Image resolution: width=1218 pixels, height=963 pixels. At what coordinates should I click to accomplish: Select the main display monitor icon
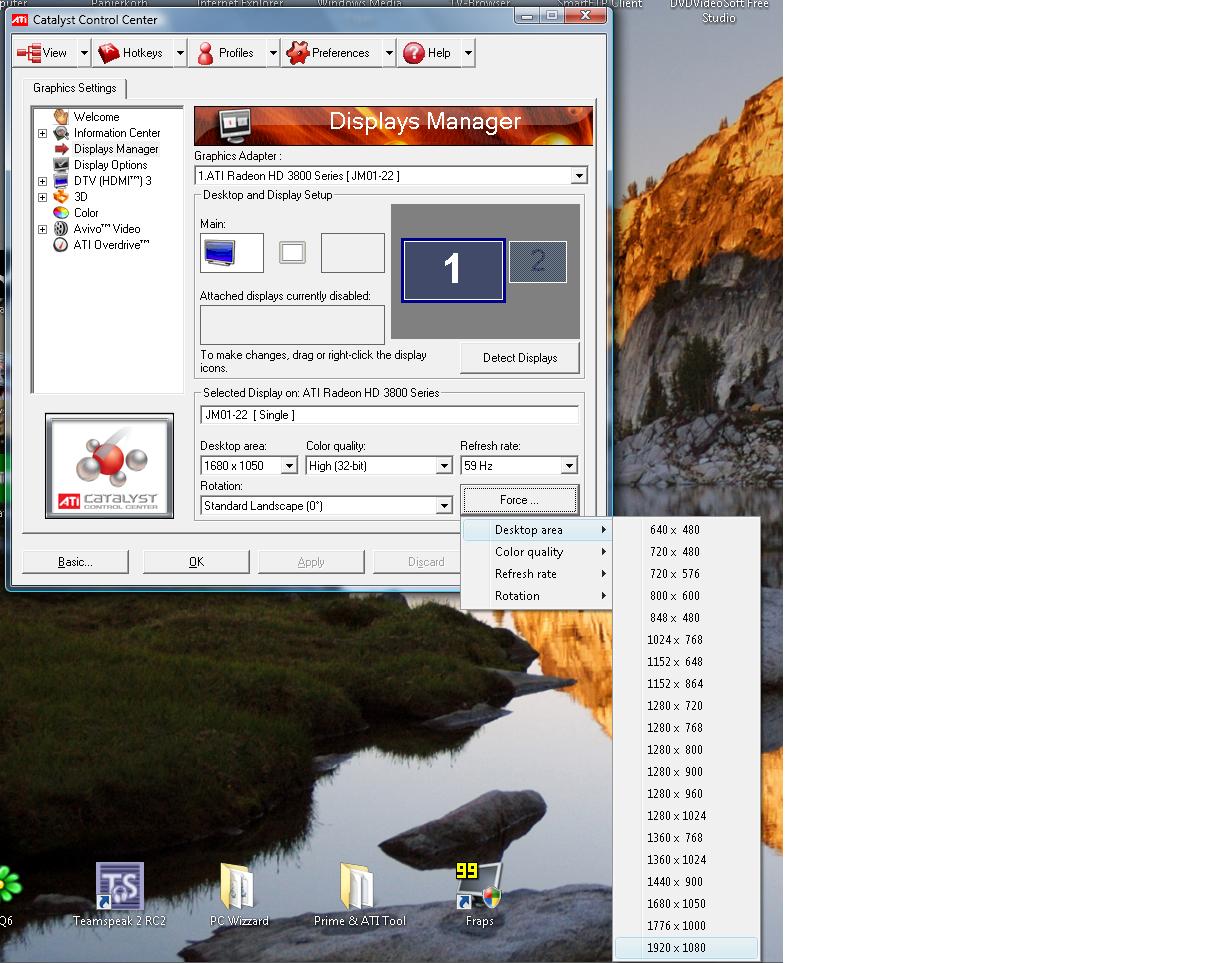tap(220, 253)
